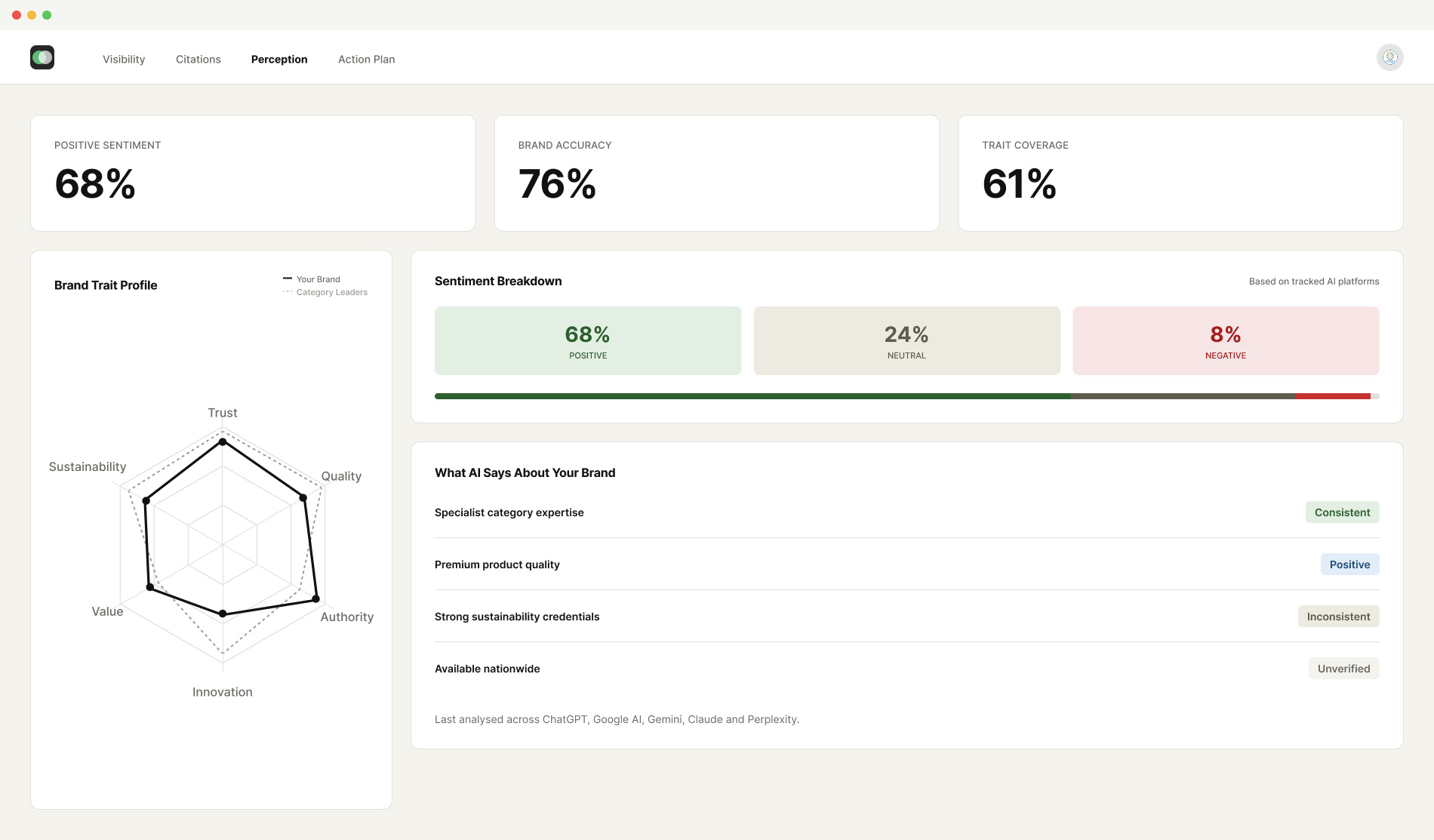Click the green window maximize button
The height and width of the screenshot is (840, 1434).
[x=47, y=15]
